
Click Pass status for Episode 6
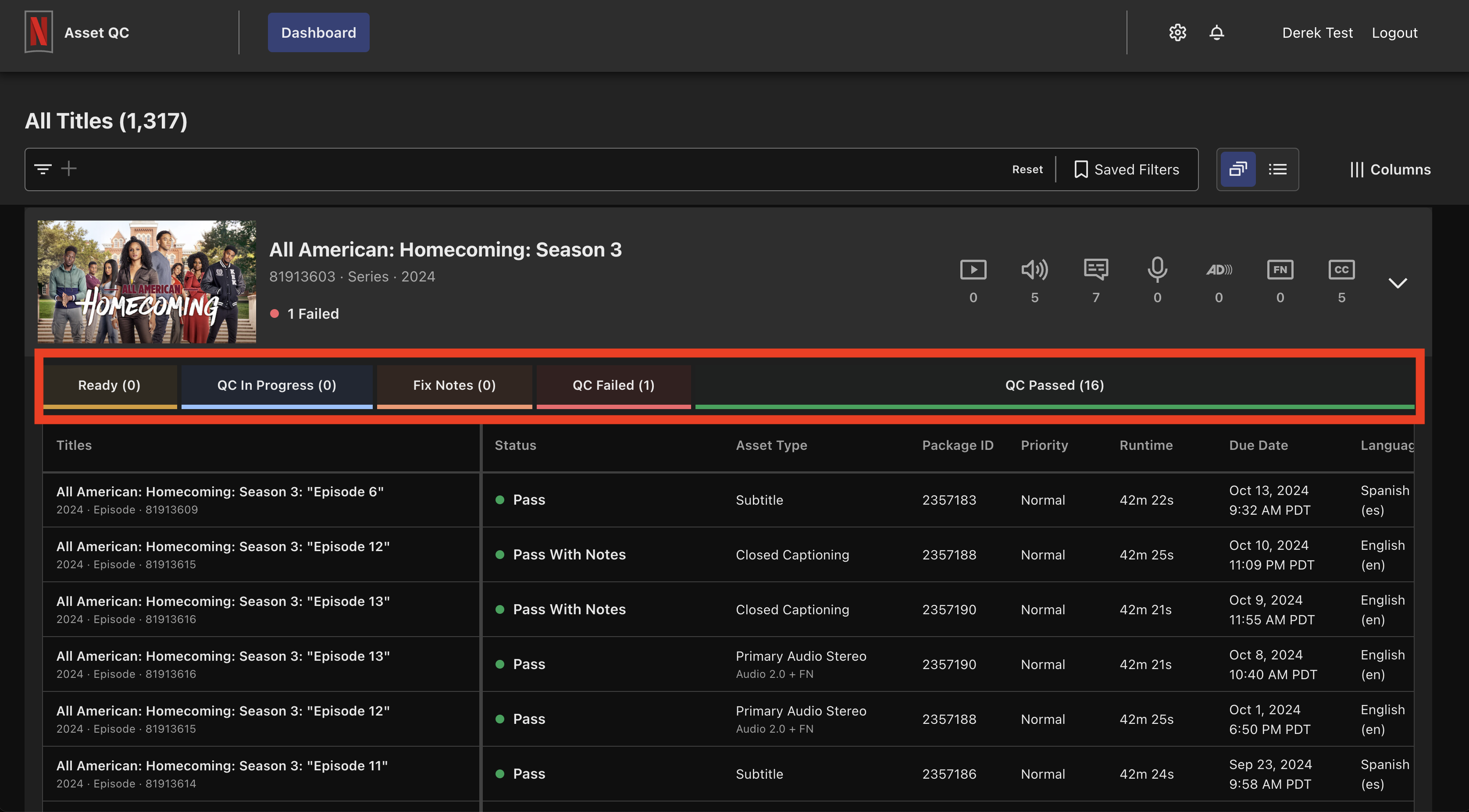click(x=529, y=500)
